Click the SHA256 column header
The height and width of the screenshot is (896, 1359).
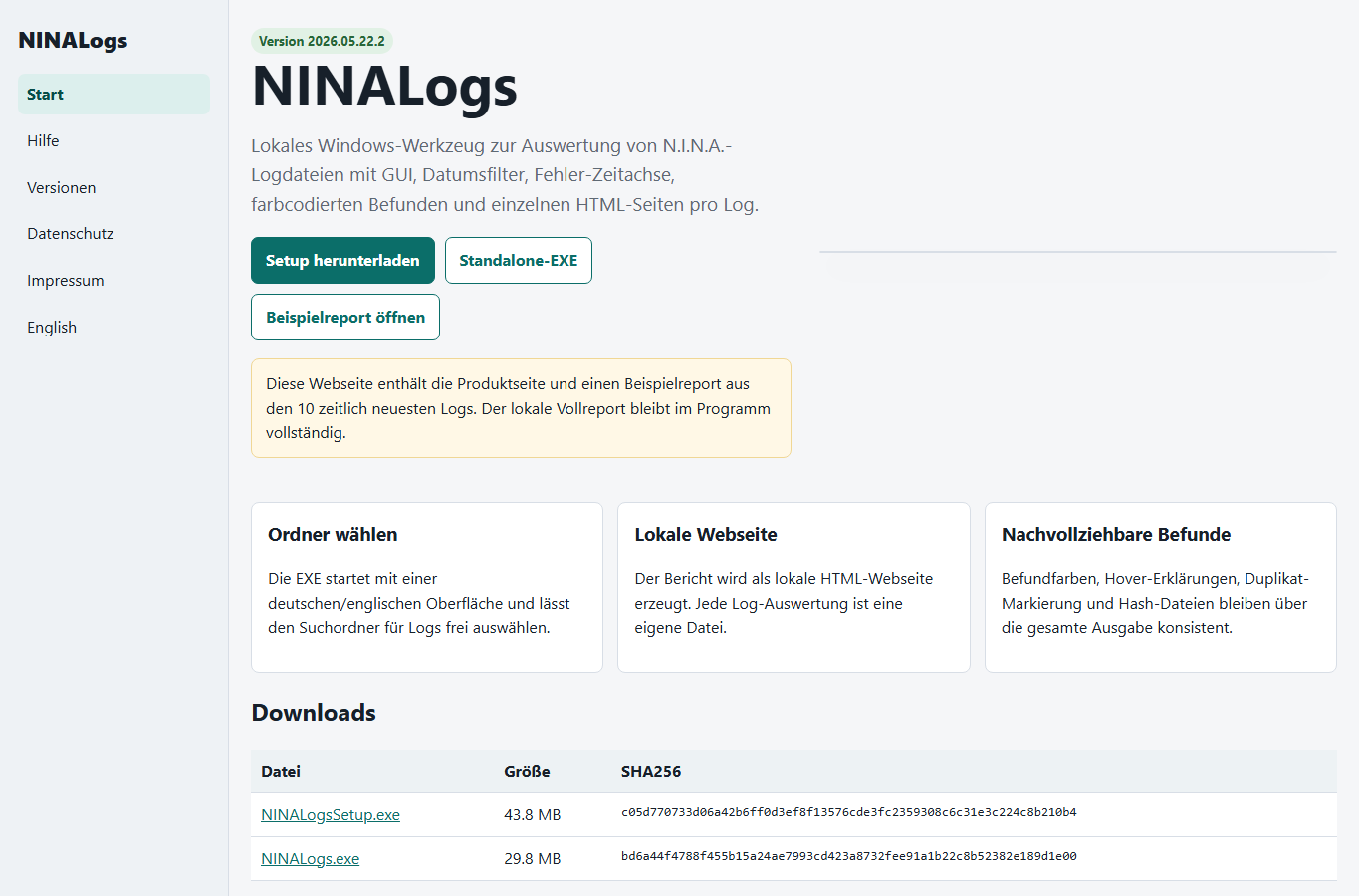tap(651, 771)
